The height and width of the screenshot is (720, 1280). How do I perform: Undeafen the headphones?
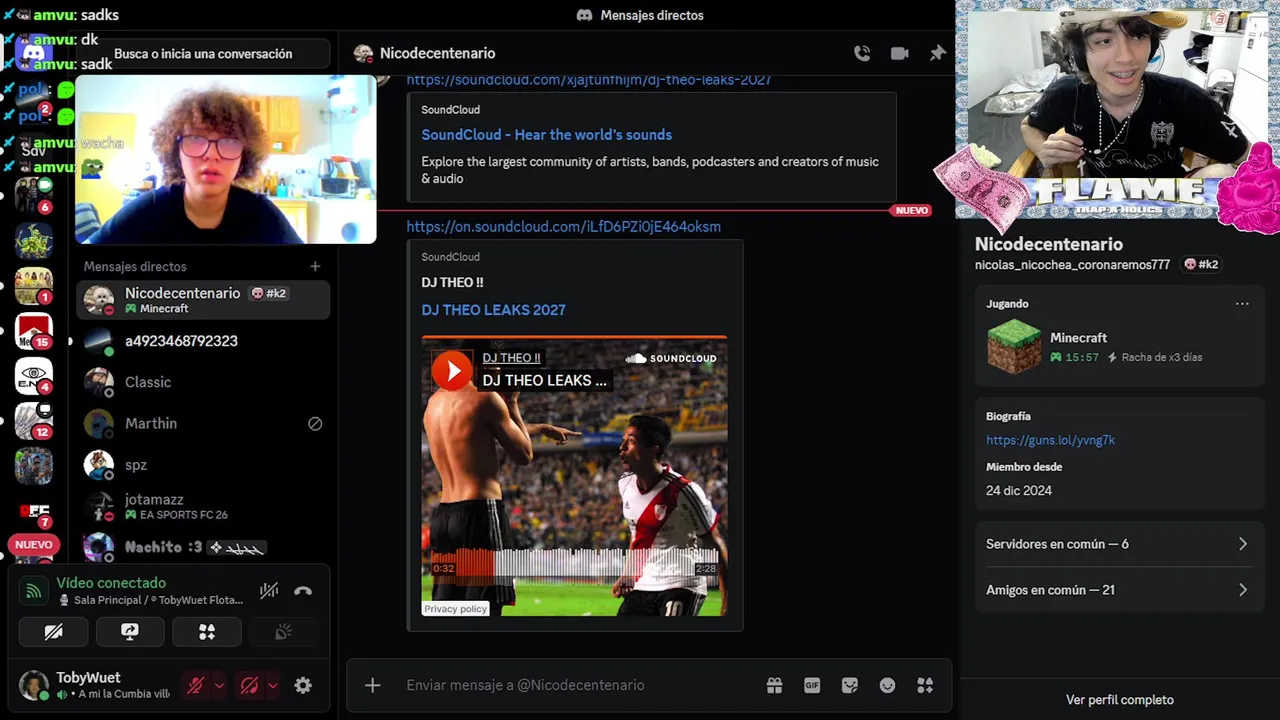[250, 685]
